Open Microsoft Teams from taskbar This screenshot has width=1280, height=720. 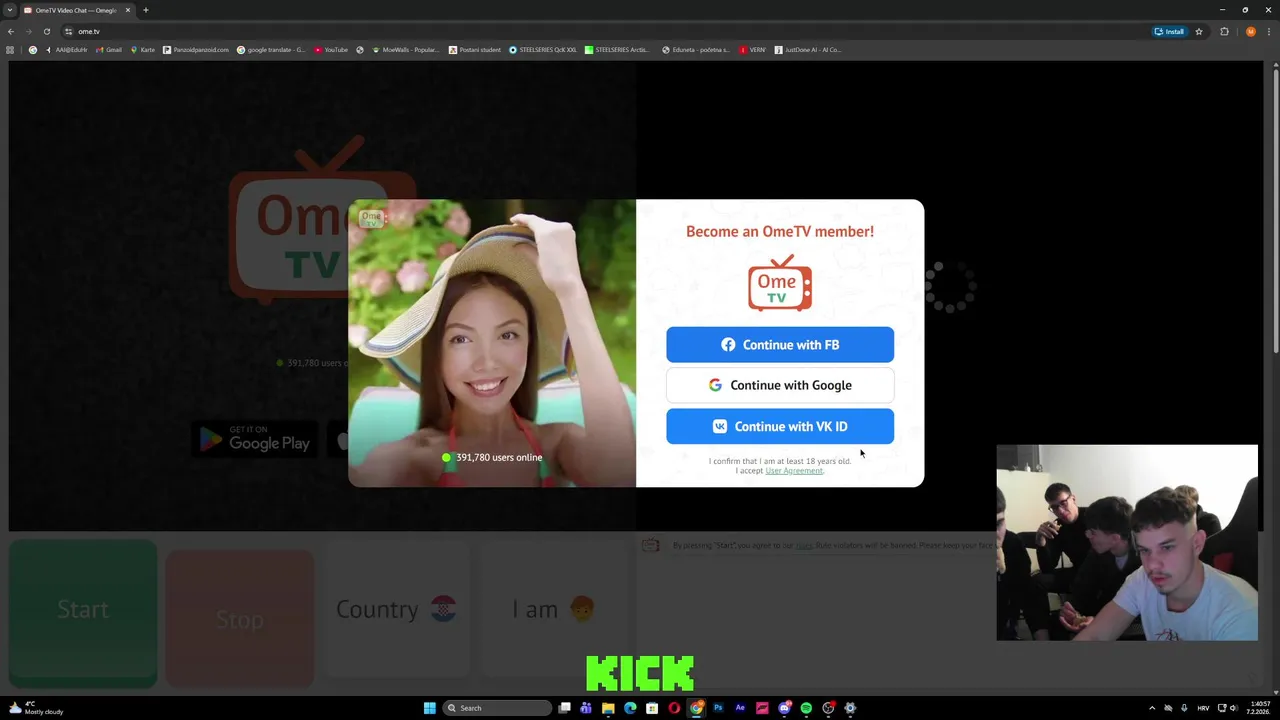coord(586,708)
